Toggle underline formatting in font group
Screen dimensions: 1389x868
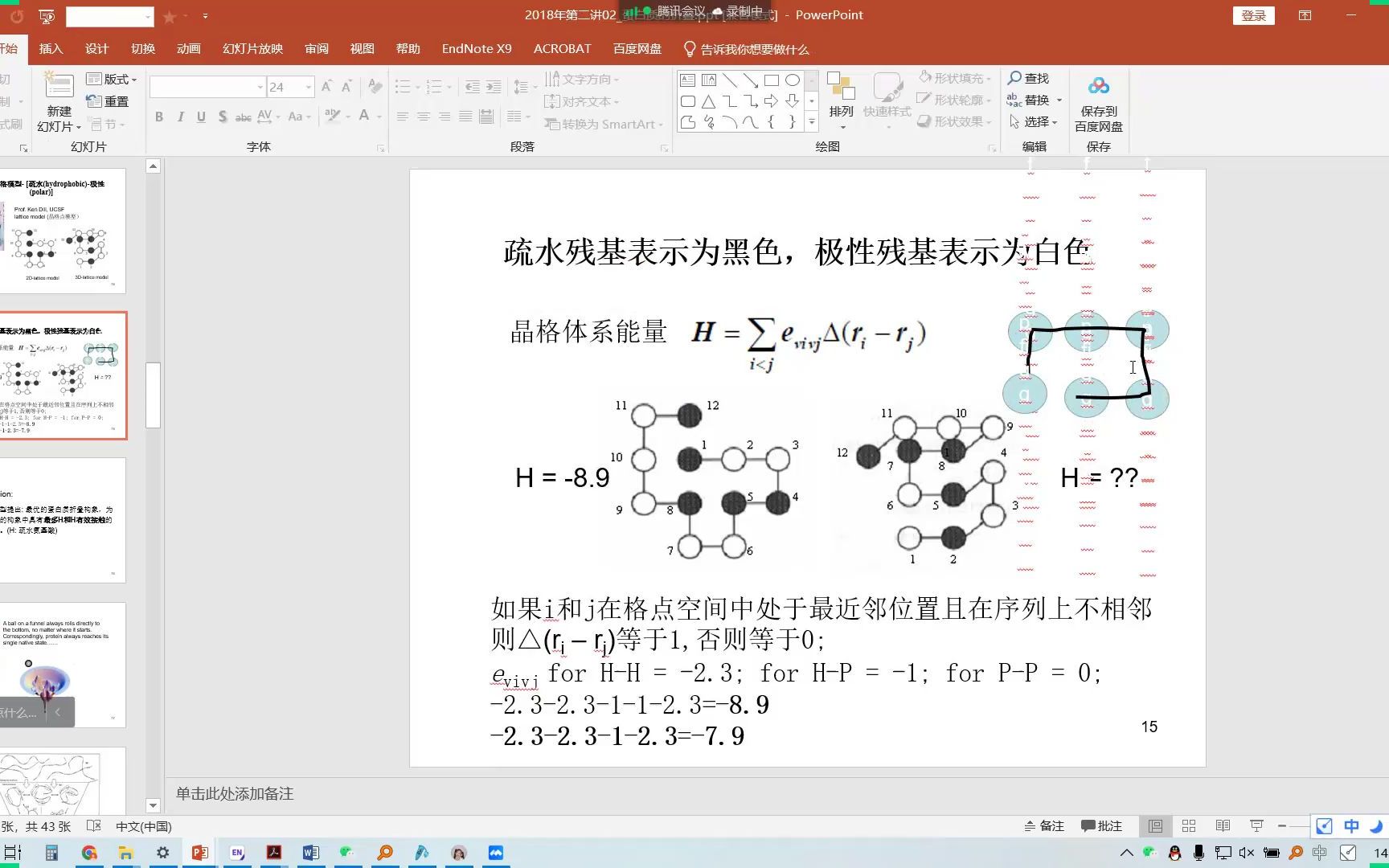pos(201,117)
